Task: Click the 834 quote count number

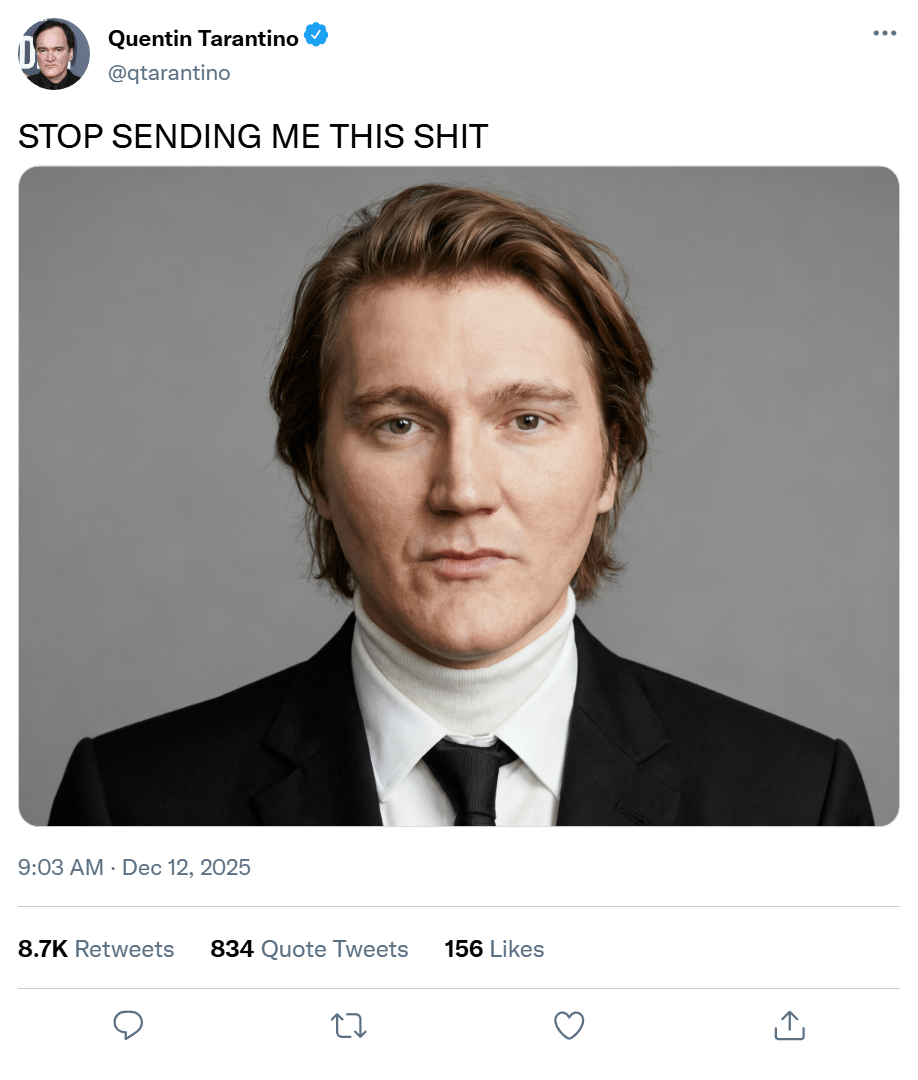Action: point(231,949)
